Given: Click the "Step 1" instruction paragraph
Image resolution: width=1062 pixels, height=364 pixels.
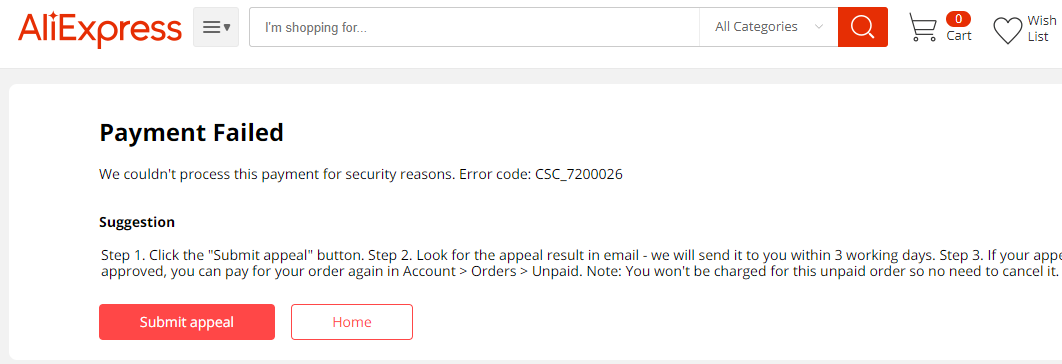Looking at the screenshot, I should [580, 264].
